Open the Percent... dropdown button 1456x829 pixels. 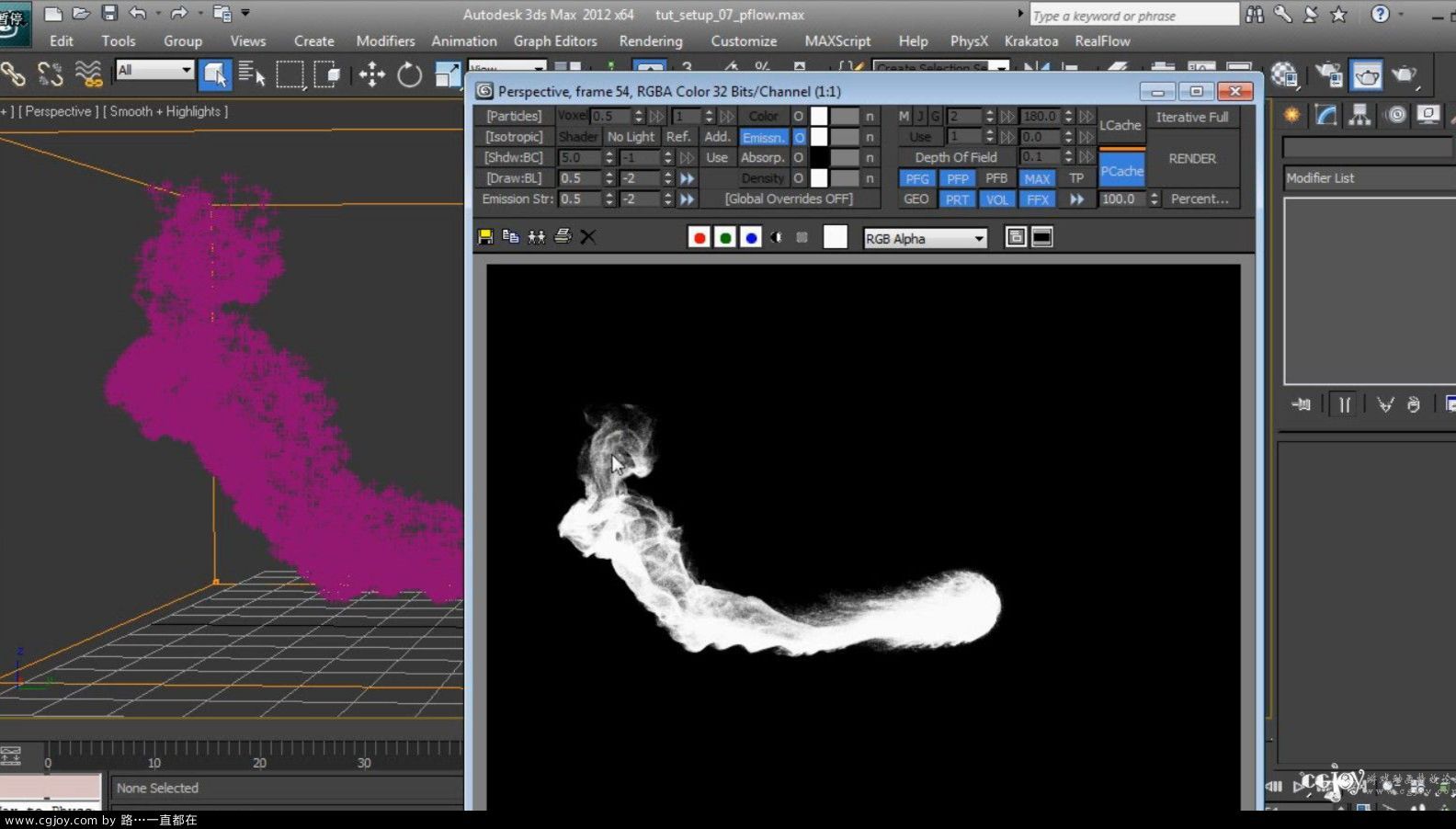point(1200,199)
